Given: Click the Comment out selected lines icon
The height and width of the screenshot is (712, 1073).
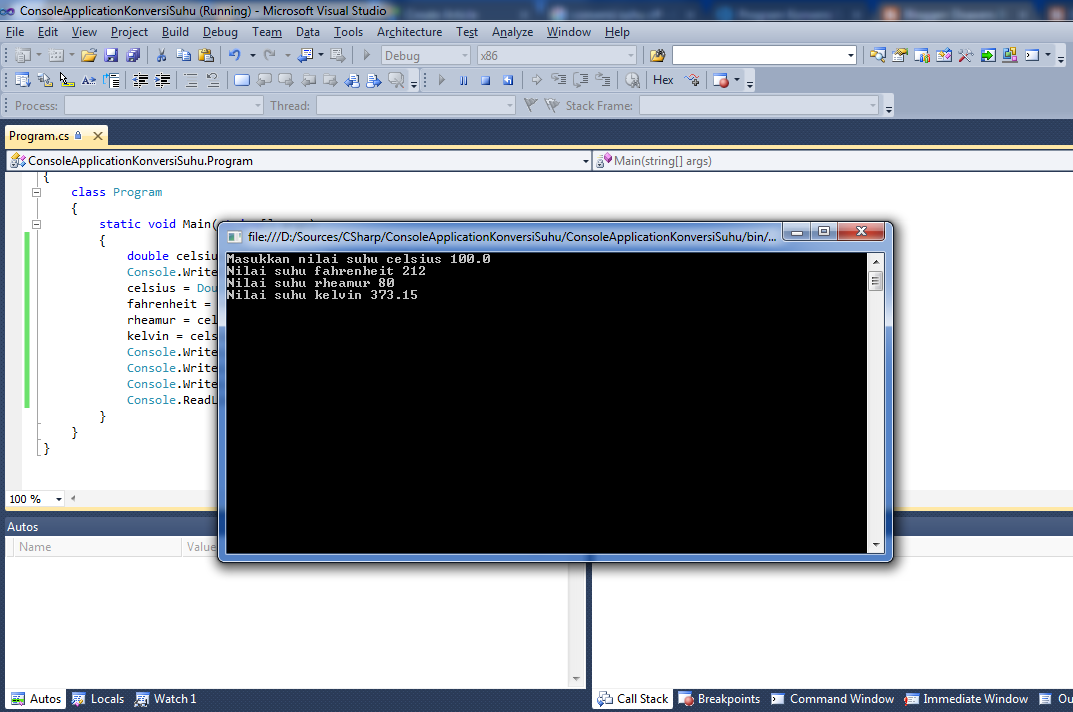Looking at the screenshot, I should 191,80.
